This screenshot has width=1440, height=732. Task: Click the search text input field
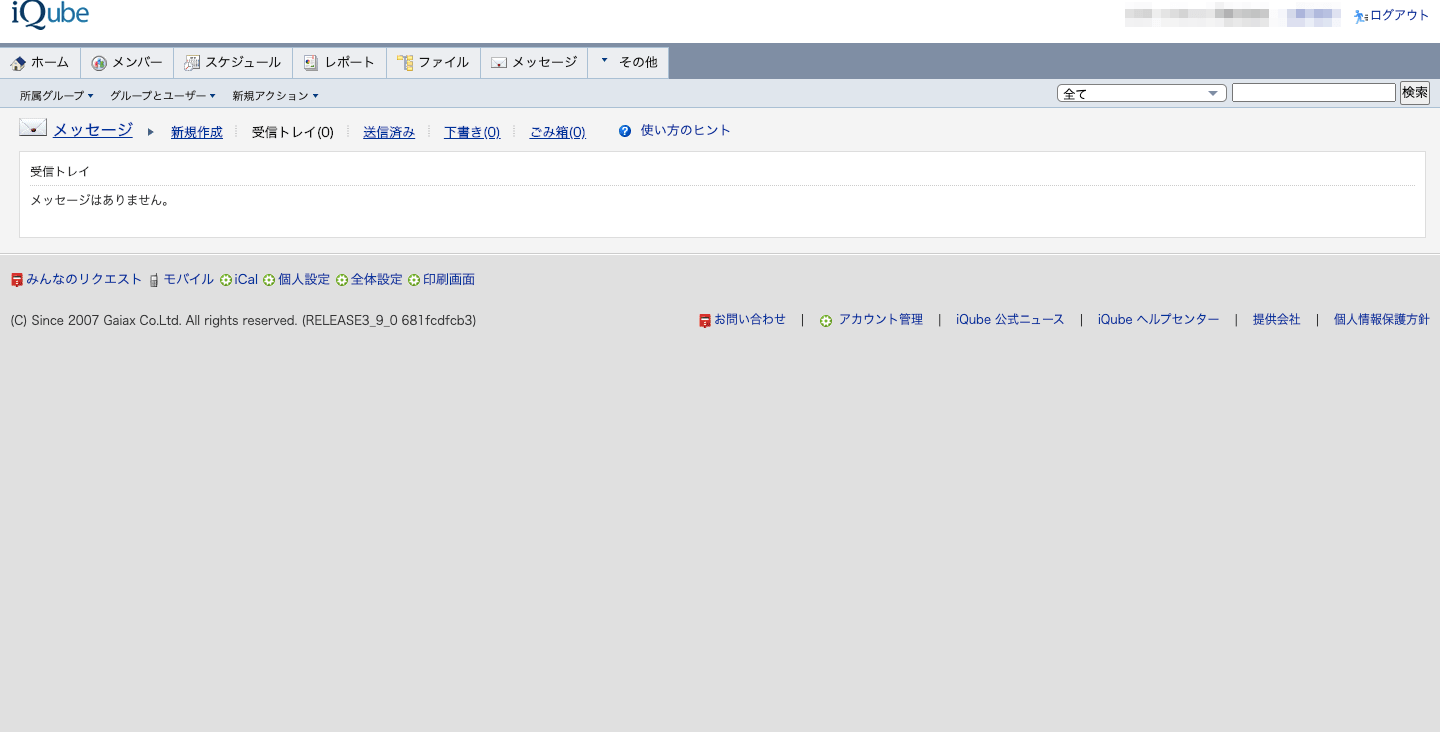[x=1313, y=93]
